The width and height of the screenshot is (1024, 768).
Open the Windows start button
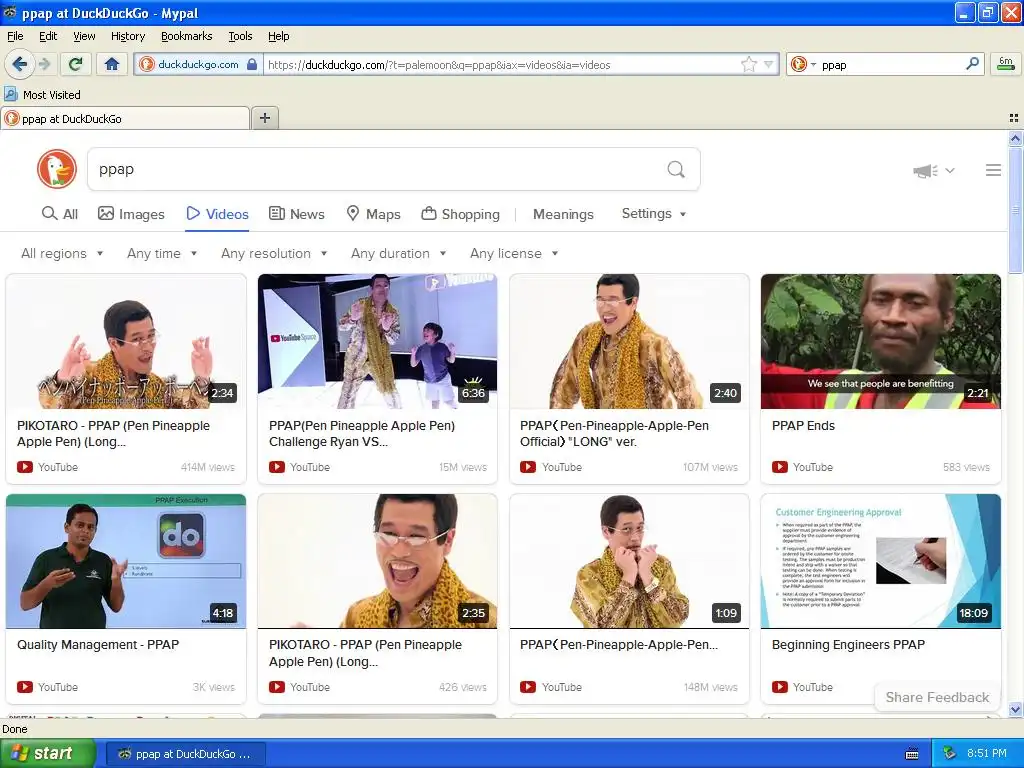click(x=47, y=753)
